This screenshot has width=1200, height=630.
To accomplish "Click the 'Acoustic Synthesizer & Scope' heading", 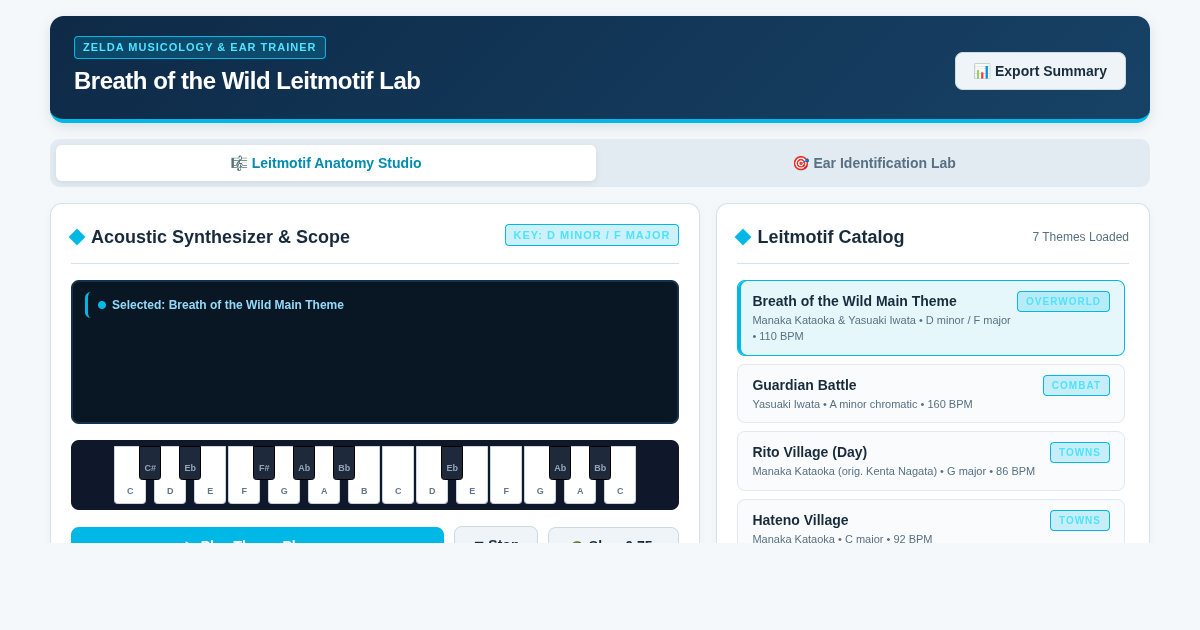I will pyautogui.click(x=220, y=237).
